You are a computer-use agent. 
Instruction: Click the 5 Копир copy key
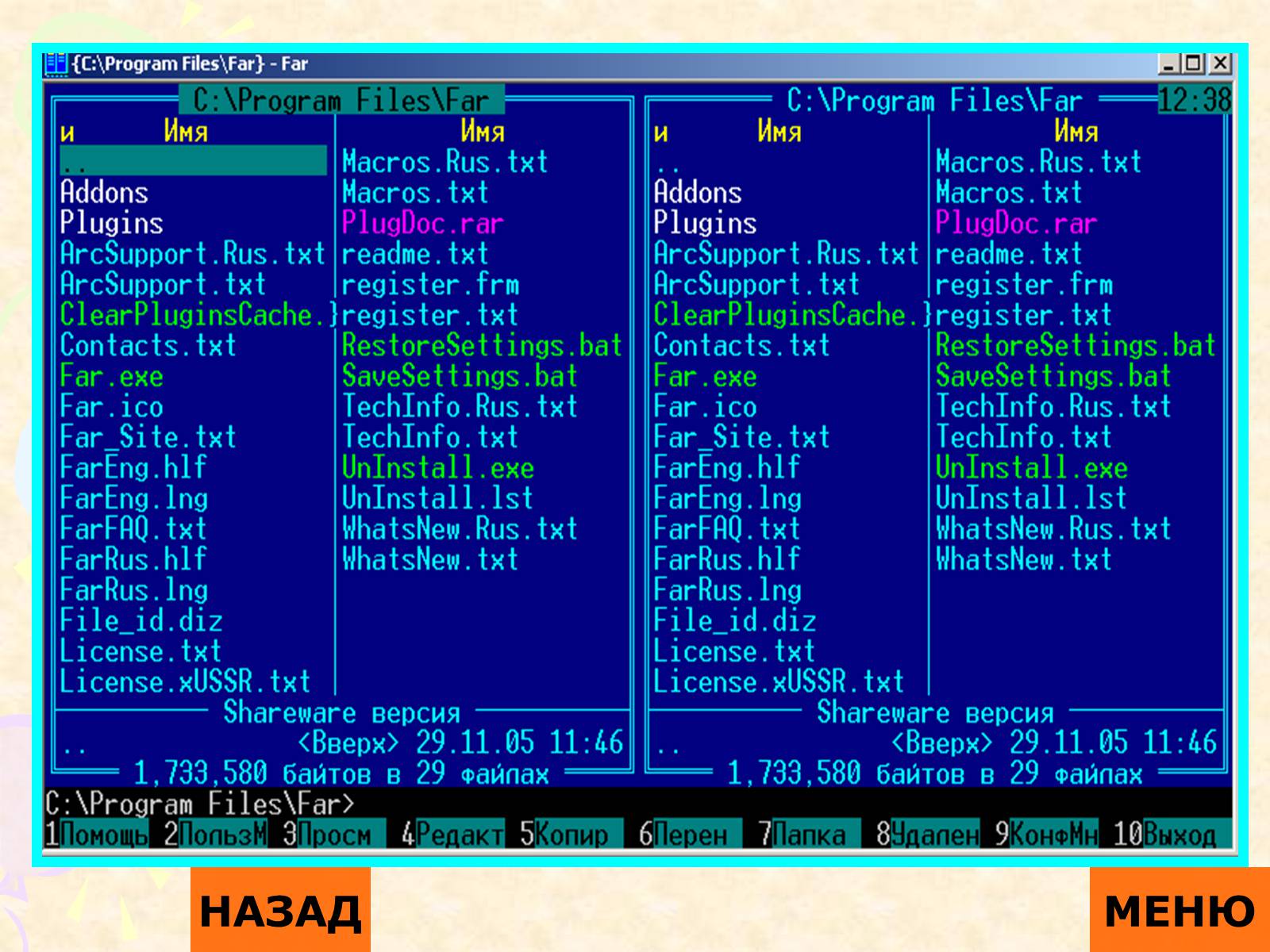click(571, 835)
